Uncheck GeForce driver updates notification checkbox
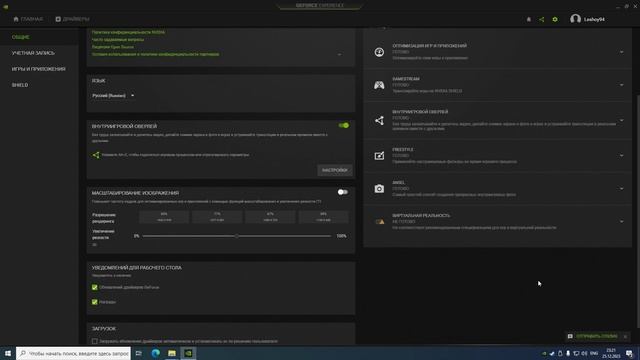 click(x=95, y=287)
